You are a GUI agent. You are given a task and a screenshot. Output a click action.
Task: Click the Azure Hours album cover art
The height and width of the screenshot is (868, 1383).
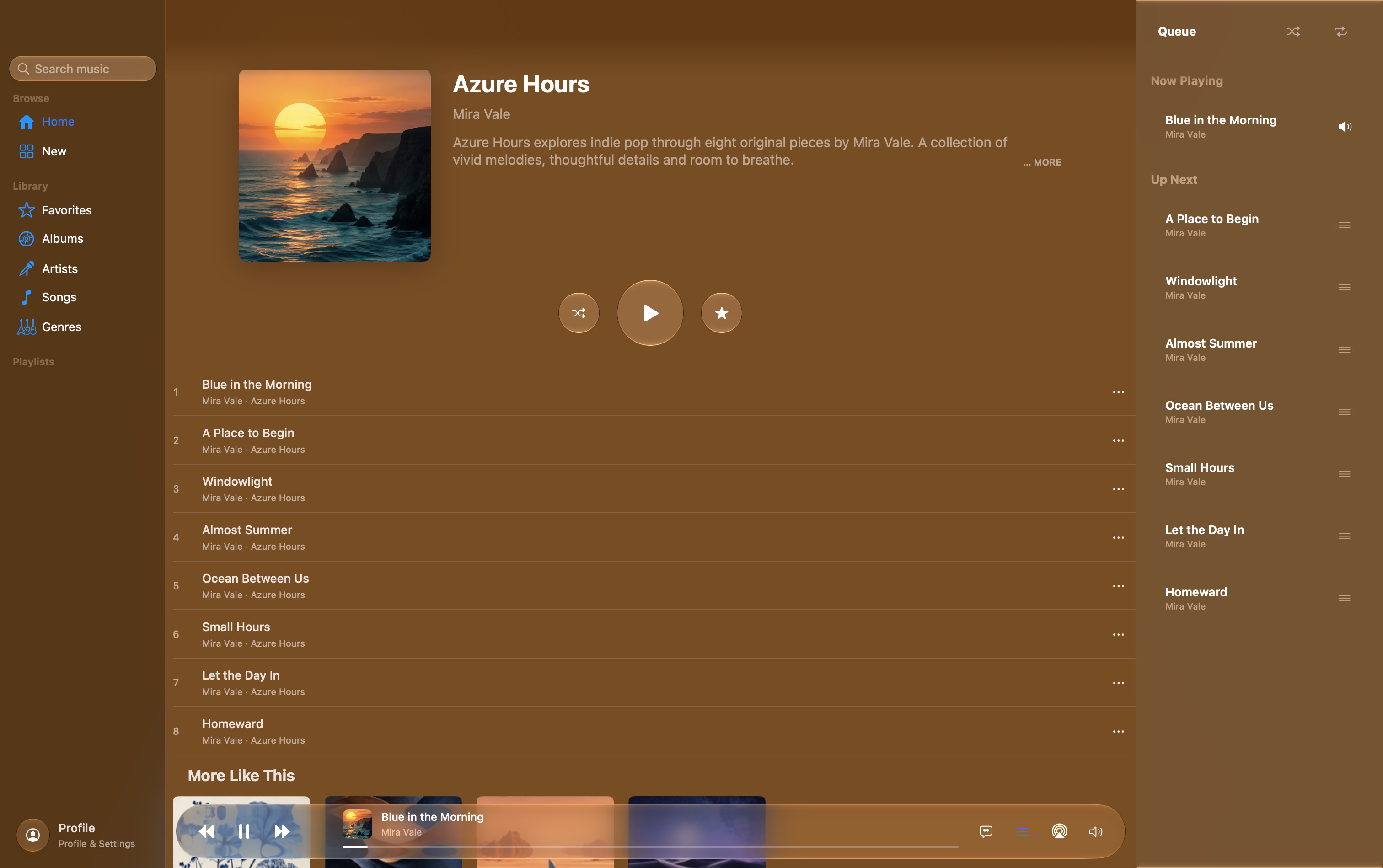click(x=335, y=166)
